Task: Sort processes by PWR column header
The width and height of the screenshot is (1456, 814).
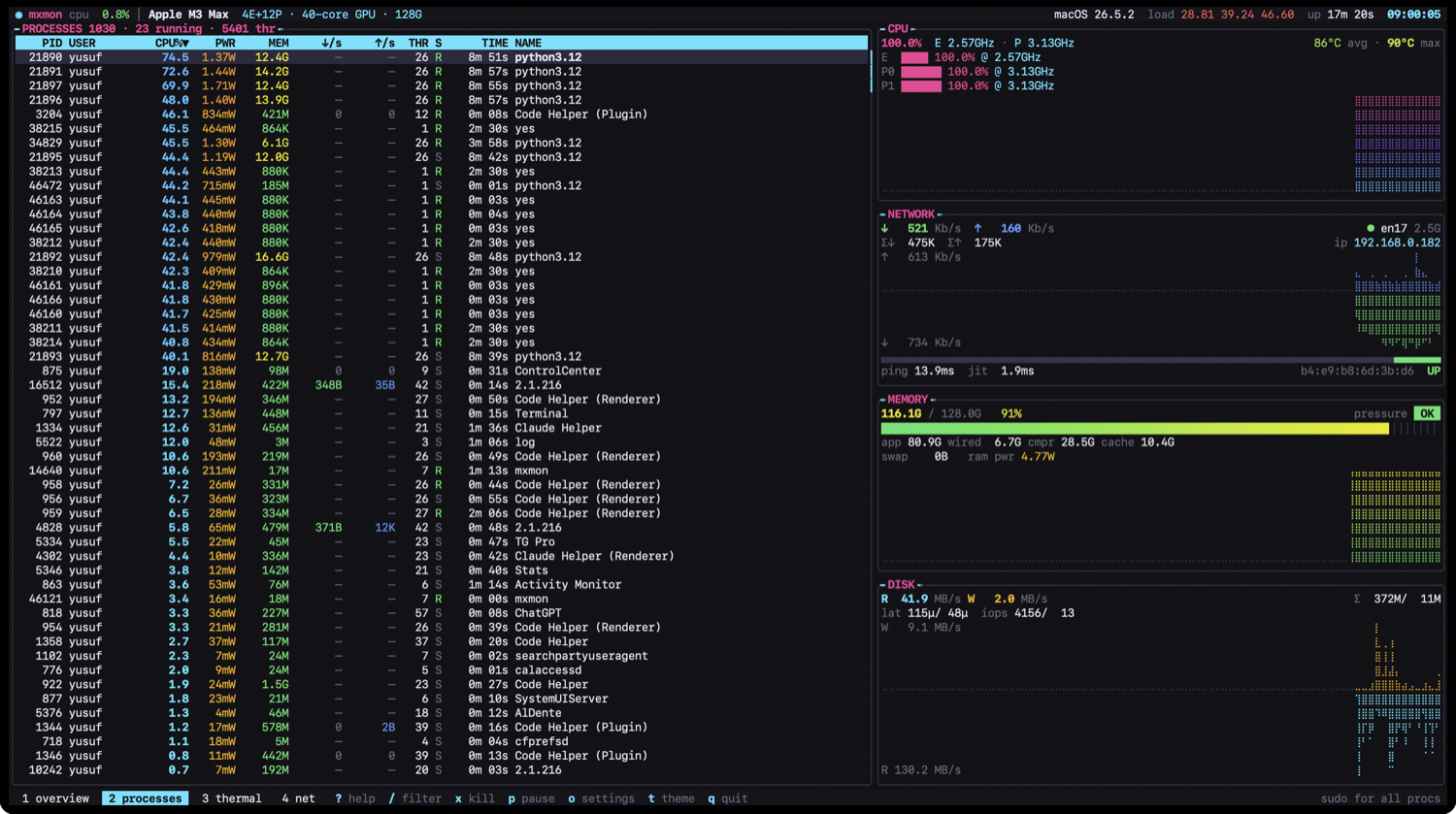Action: 225,43
